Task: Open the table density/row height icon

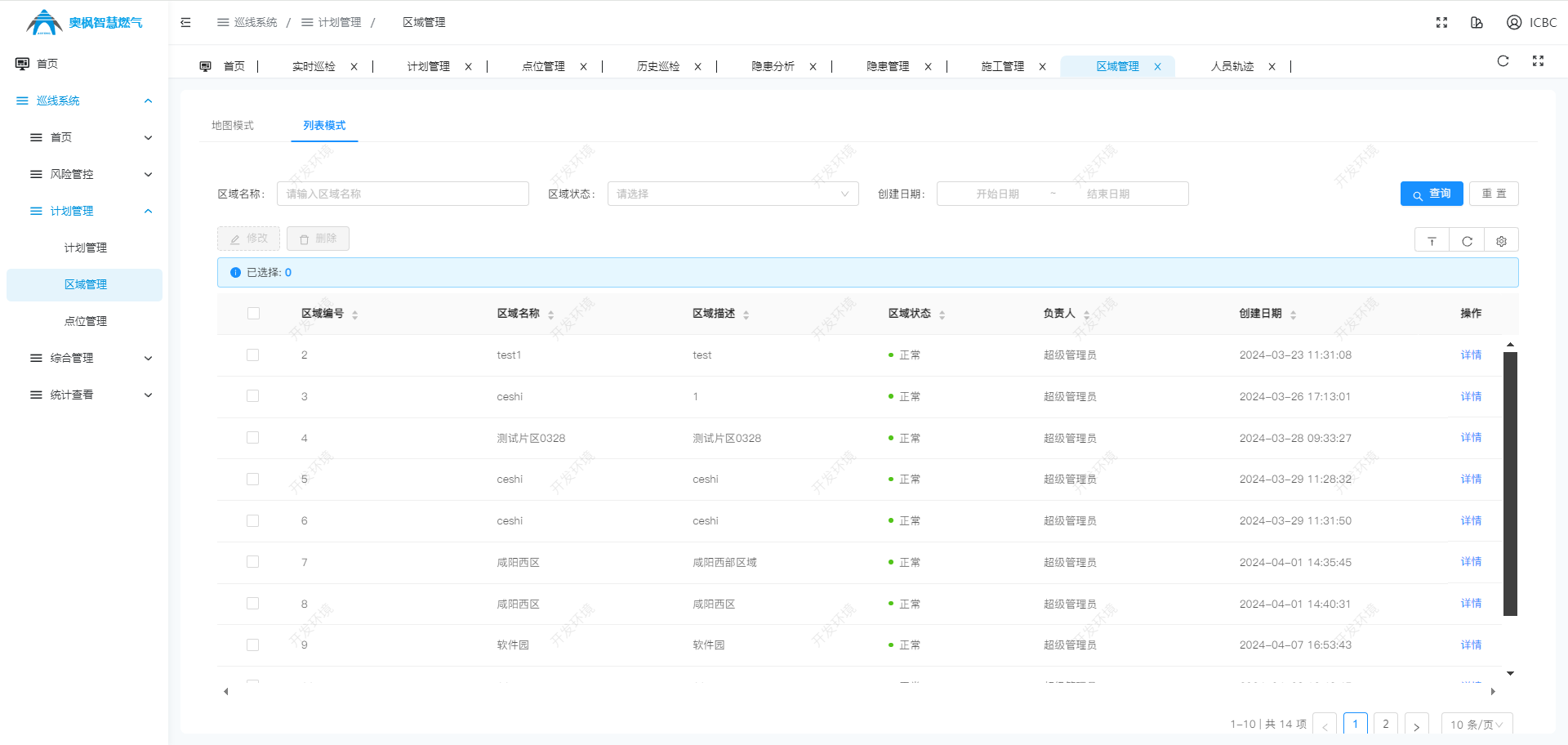Action: [1432, 241]
